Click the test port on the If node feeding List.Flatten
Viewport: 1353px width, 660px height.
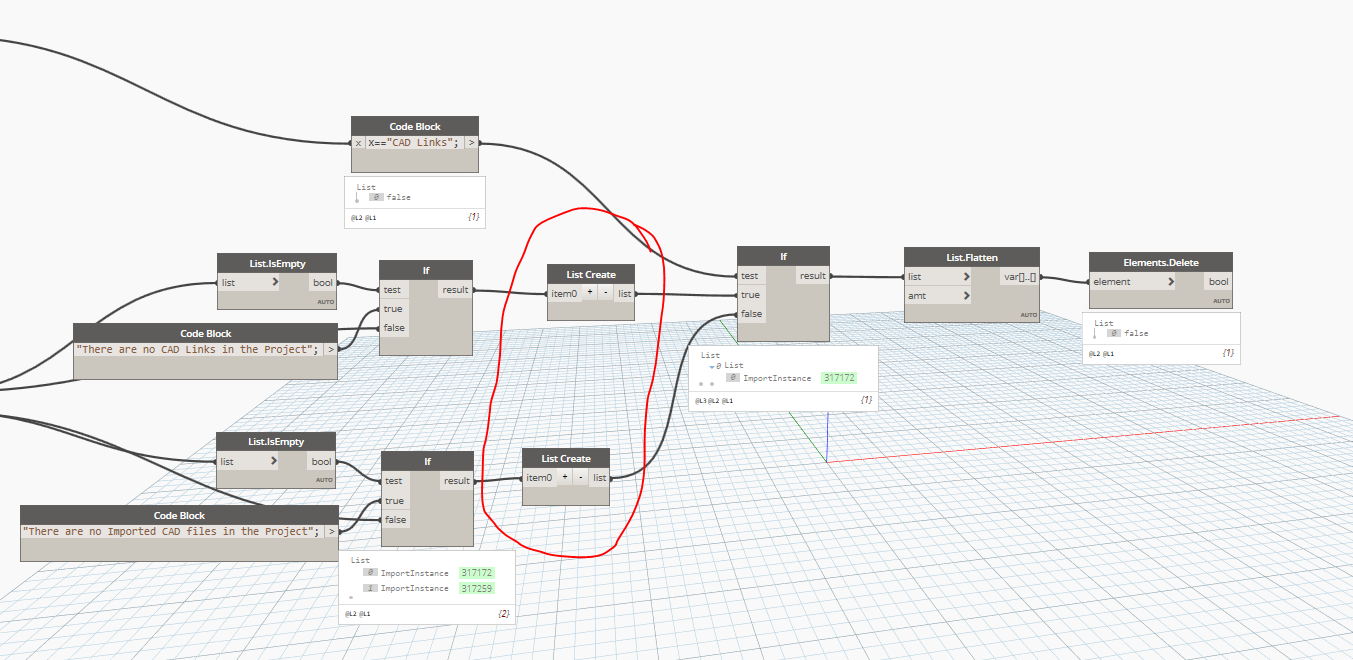[x=750, y=276]
